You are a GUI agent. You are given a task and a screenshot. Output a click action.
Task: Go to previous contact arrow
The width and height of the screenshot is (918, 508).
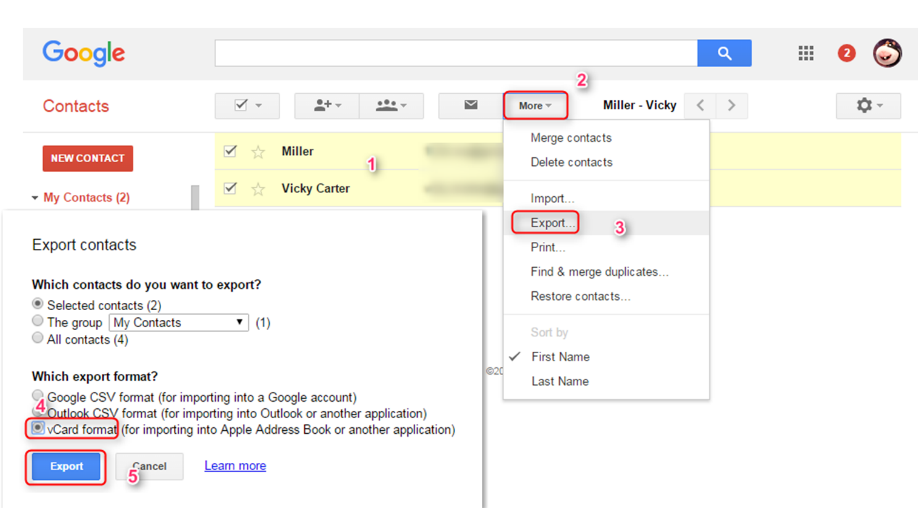[x=700, y=105]
